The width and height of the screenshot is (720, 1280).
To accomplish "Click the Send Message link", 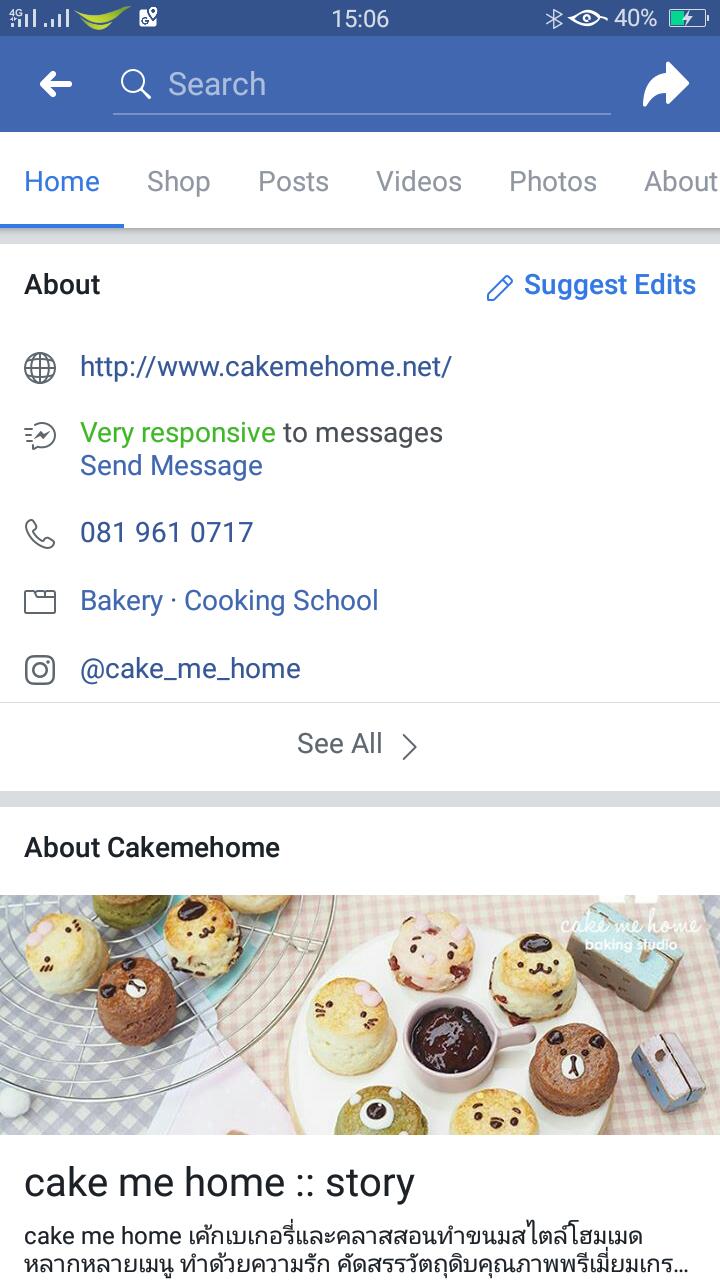I will 171,466.
